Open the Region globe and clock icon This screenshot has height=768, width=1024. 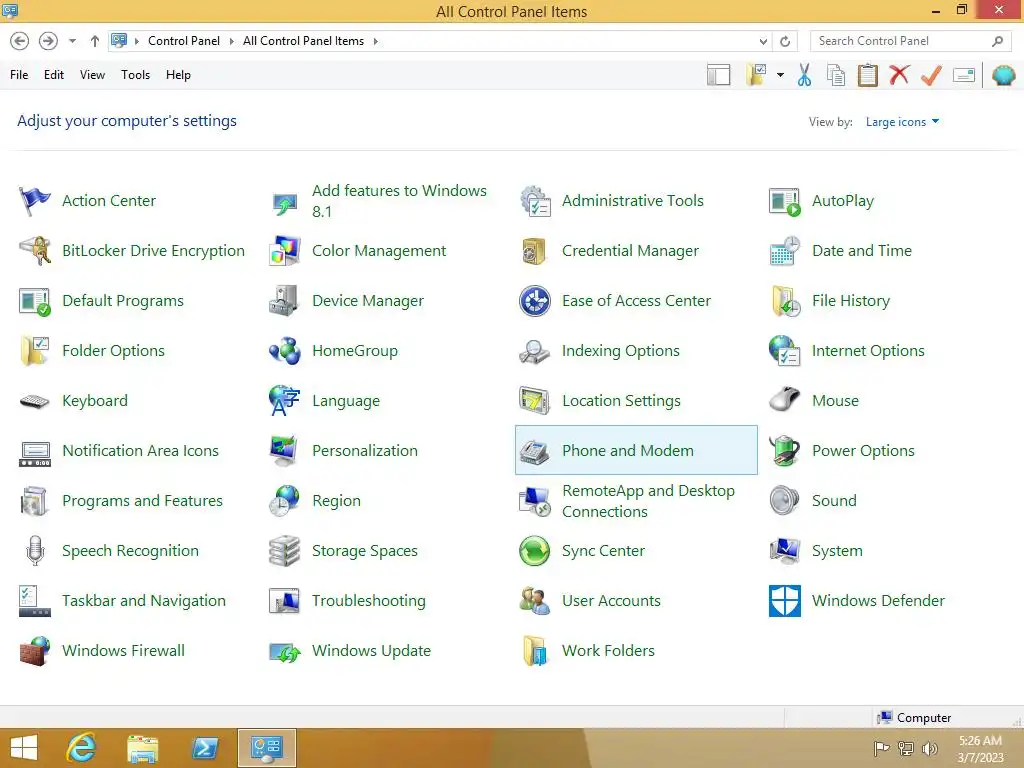(285, 501)
